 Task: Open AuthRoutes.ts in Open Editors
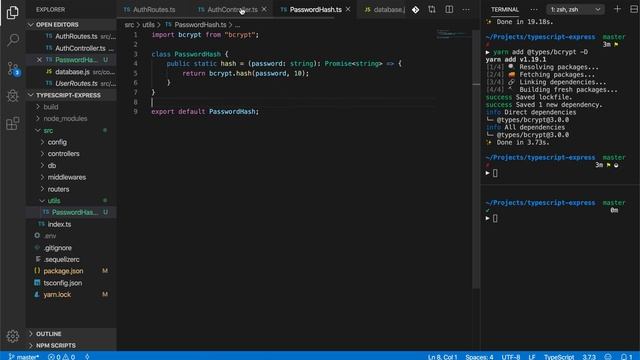(76, 36)
